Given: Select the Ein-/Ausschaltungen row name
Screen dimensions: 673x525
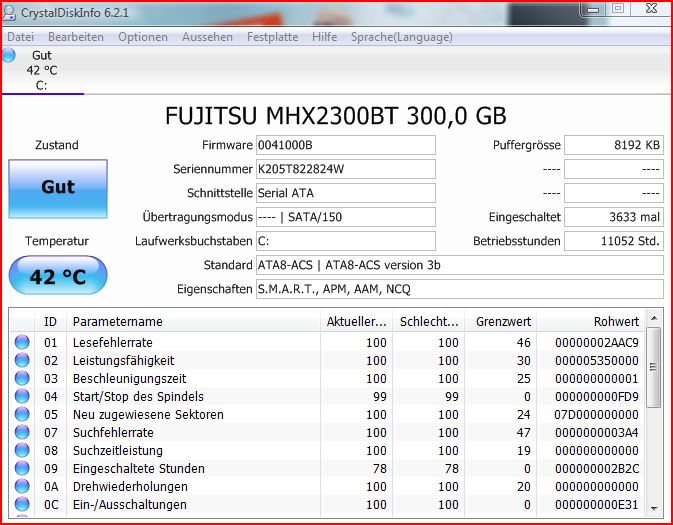Looking at the screenshot, I should (x=130, y=504).
